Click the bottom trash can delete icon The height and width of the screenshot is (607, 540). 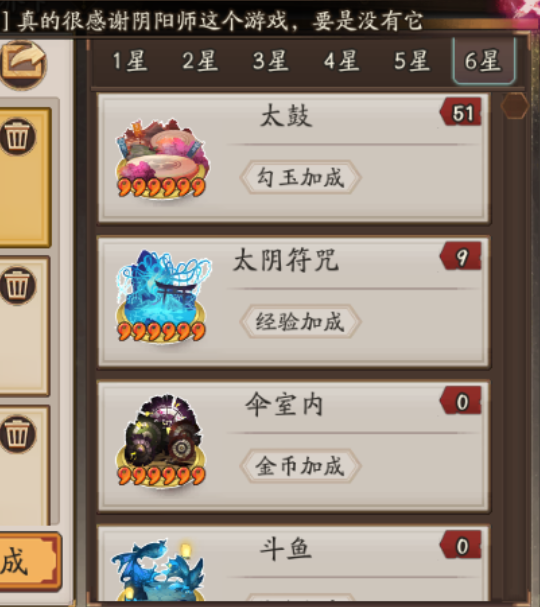coord(18,434)
